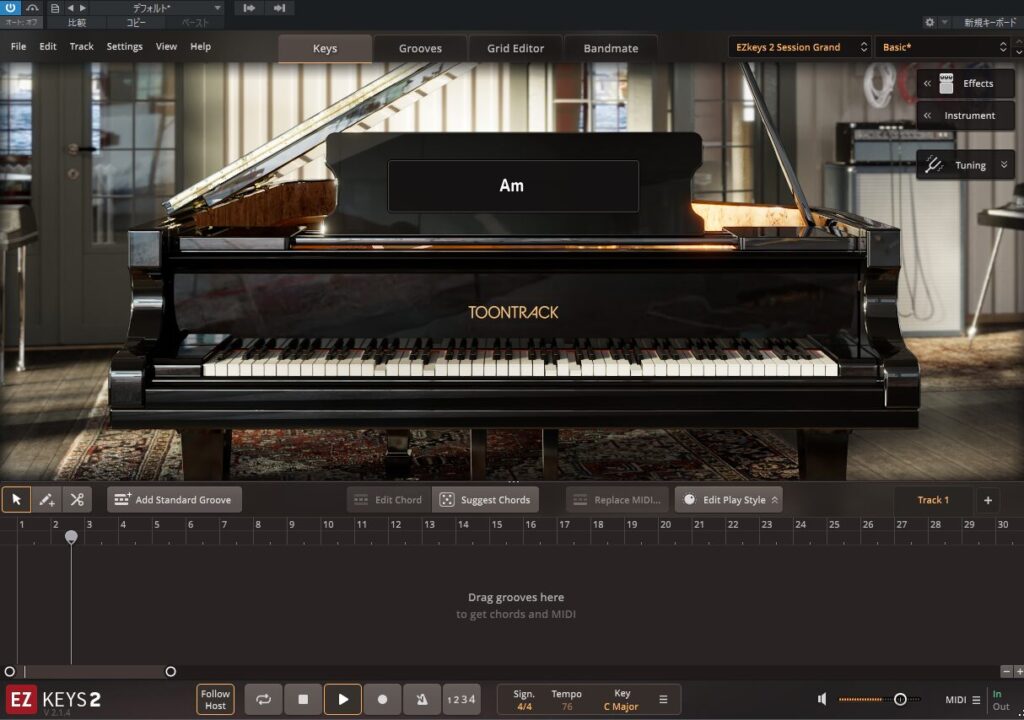Click the metronome icon

coord(421,699)
